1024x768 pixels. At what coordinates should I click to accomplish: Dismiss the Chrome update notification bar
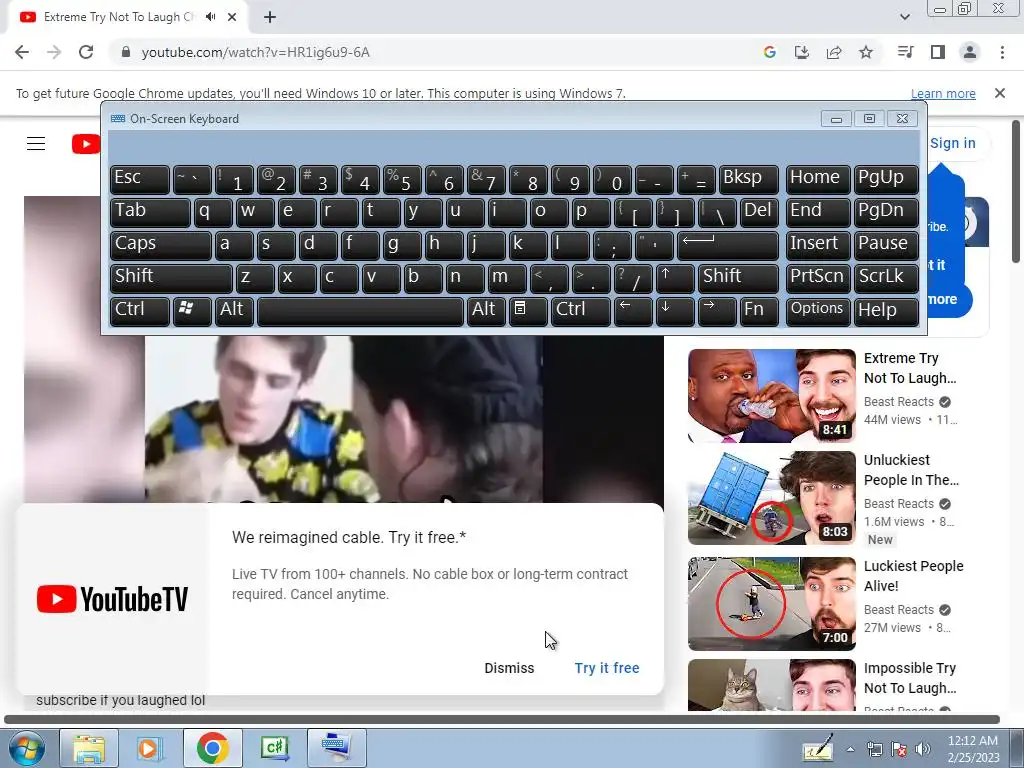coord(1000,93)
